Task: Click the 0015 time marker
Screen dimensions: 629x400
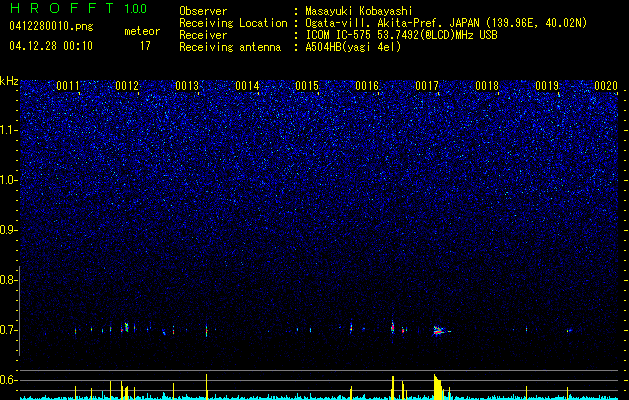Action: (x=307, y=86)
